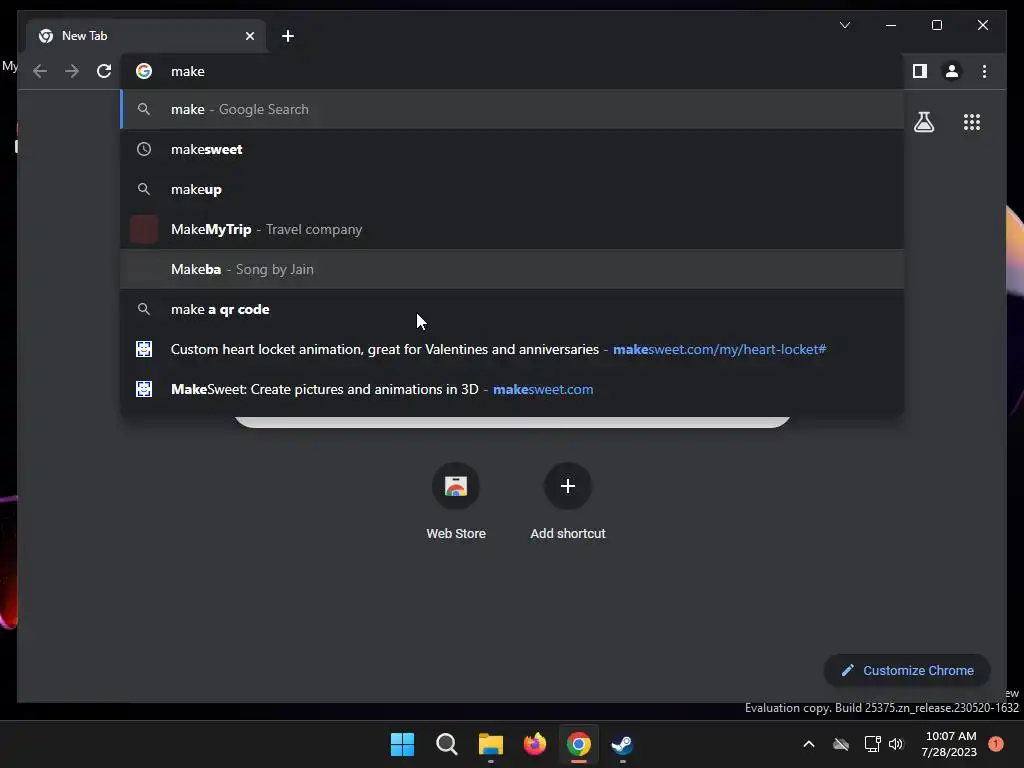The width and height of the screenshot is (1024, 768).
Task: Open the Web Store shortcut
Action: coord(456,502)
